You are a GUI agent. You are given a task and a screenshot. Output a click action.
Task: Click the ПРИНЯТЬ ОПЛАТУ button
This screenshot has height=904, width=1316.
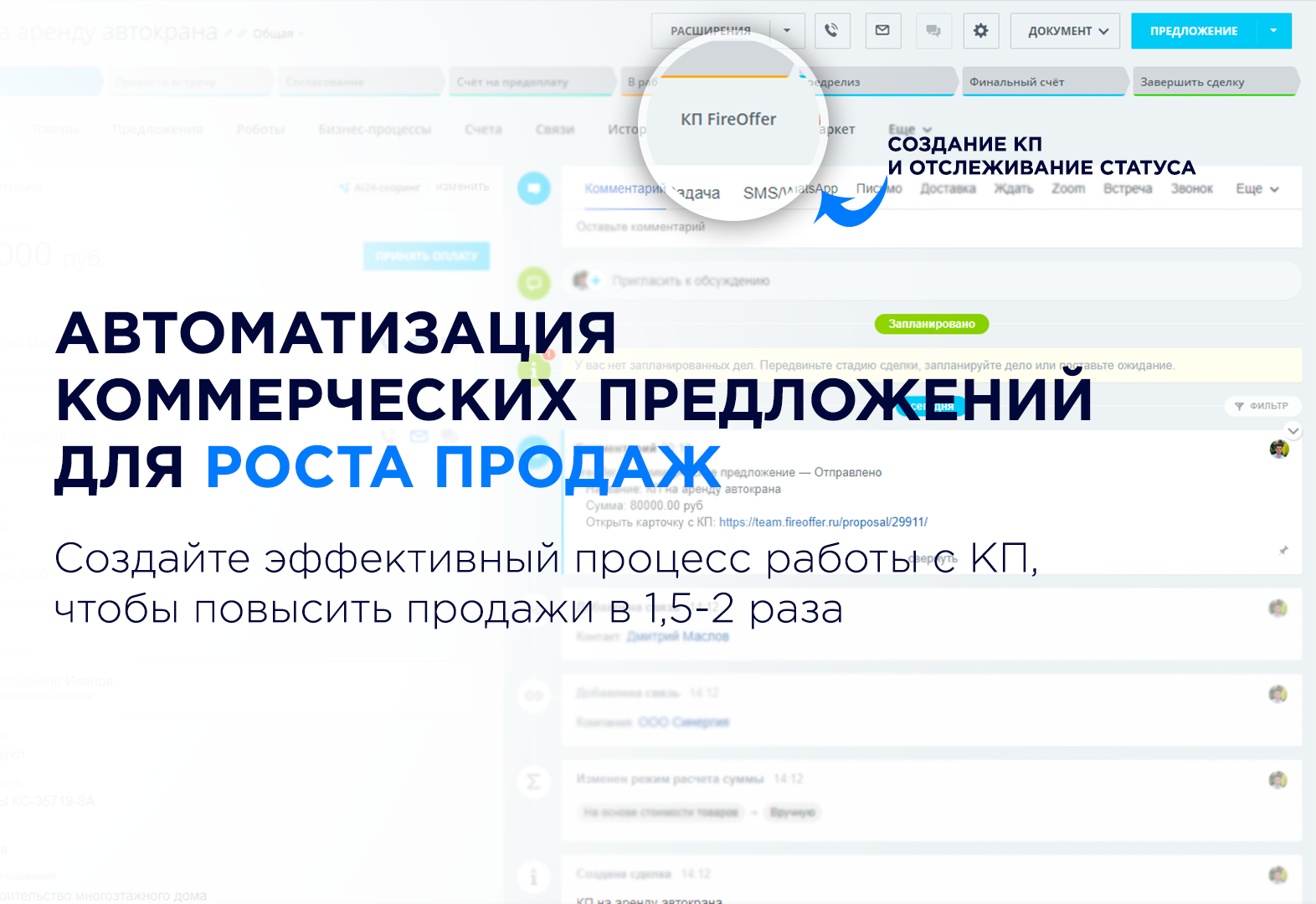427,256
